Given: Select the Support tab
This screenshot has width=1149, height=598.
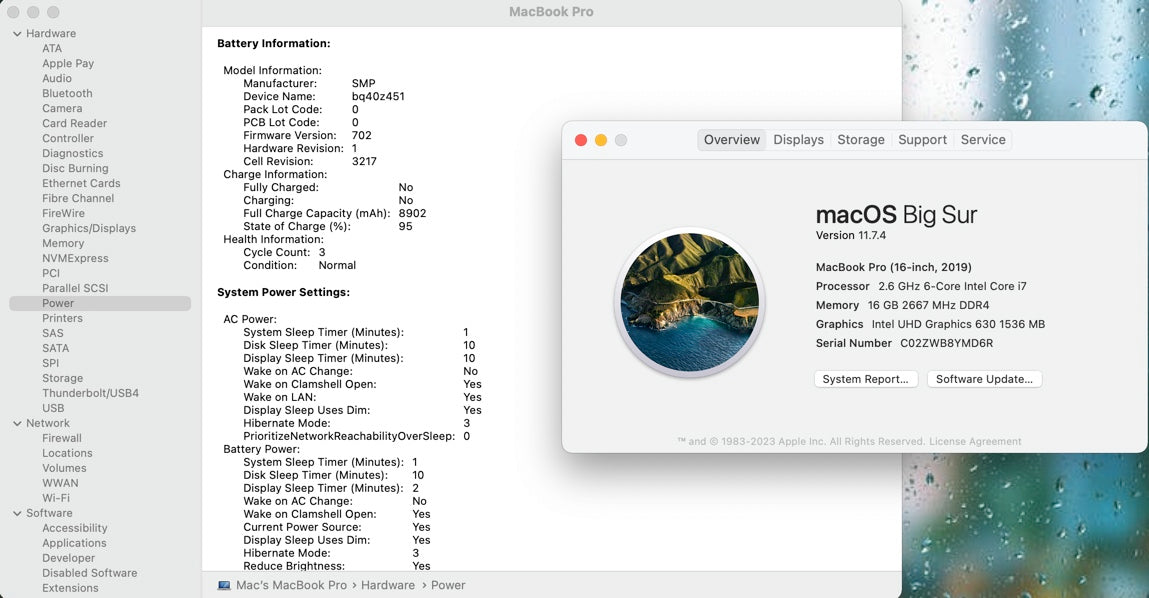Looking at the screenshot, I should pos(922,140).
